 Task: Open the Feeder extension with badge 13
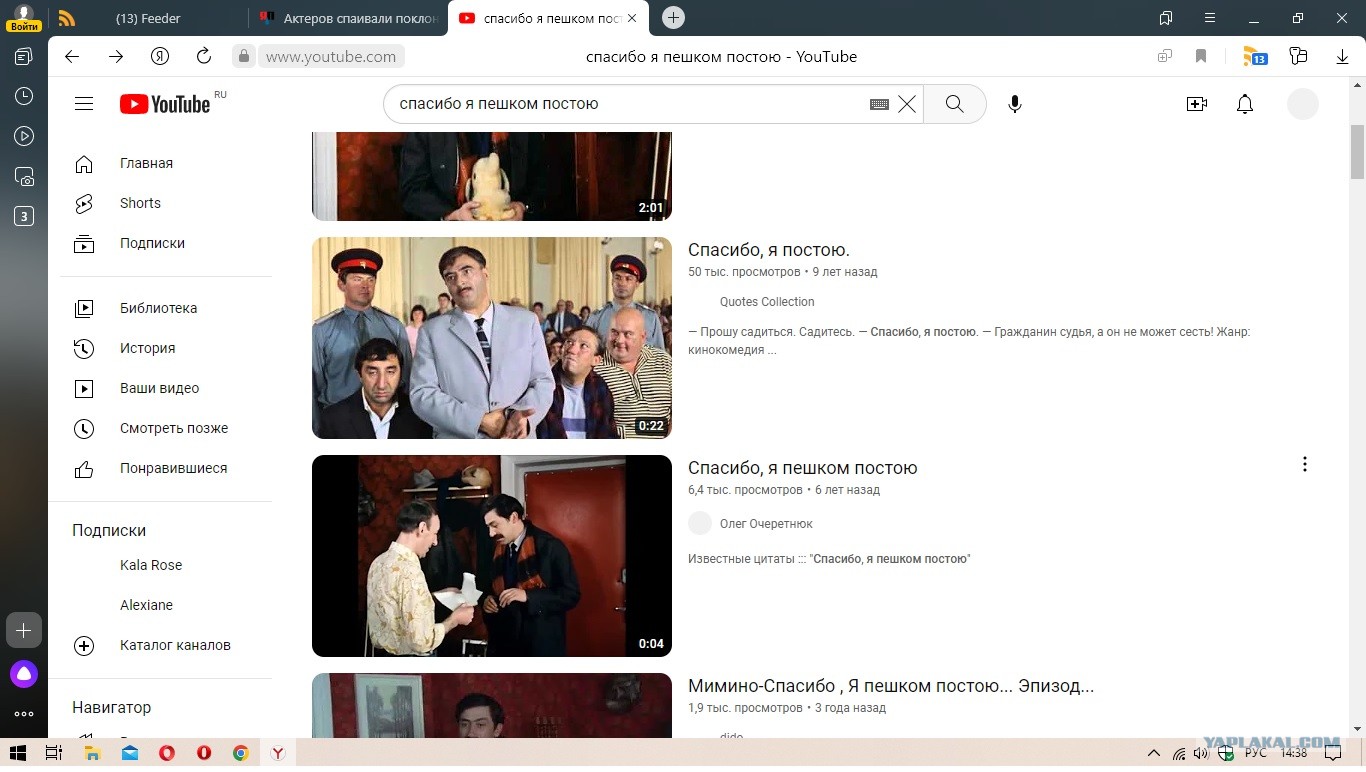pyautogui.click(x=1255, y=57)
